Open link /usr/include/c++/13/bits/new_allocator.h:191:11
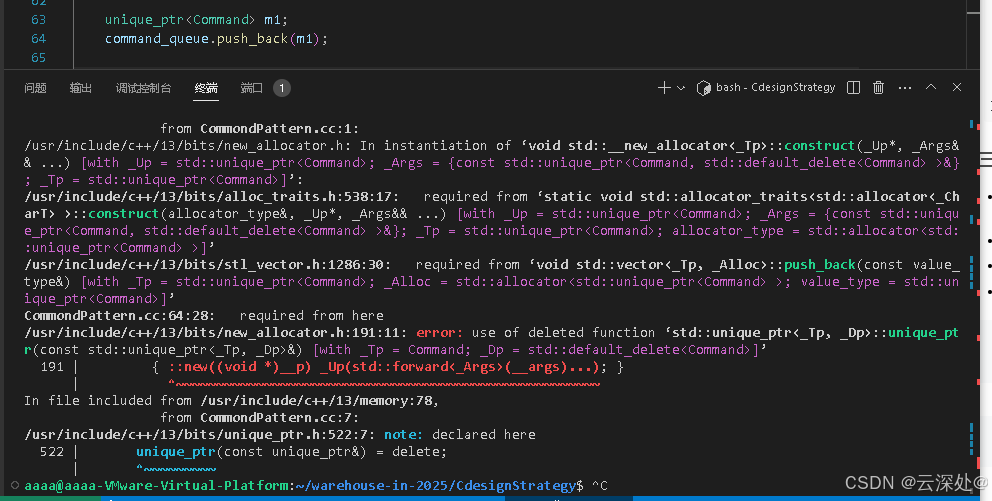The image size is (992, 501). (x=216, y=332)
